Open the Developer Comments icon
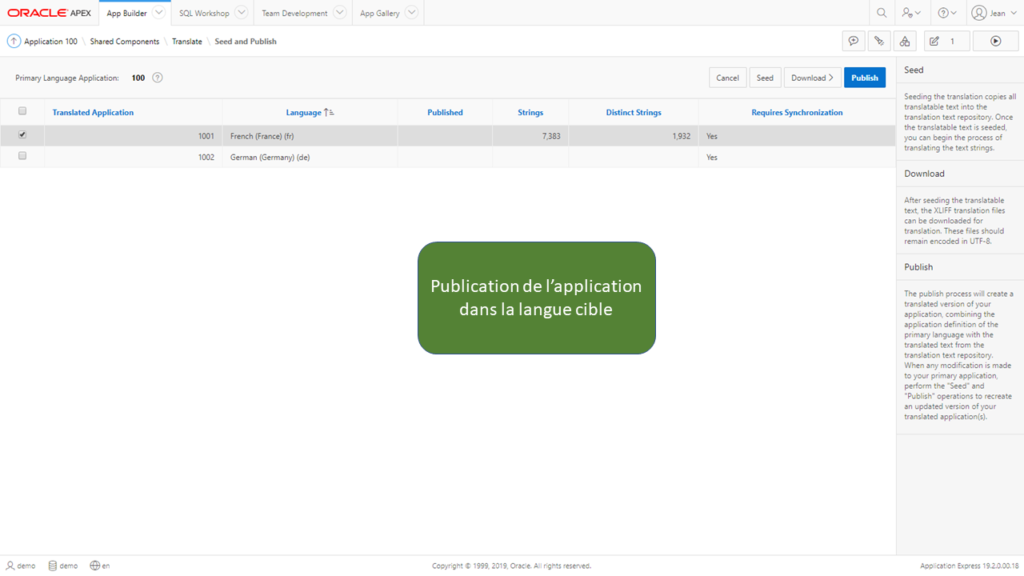This screenshot has width=1024, height=576. pos(879,41)
